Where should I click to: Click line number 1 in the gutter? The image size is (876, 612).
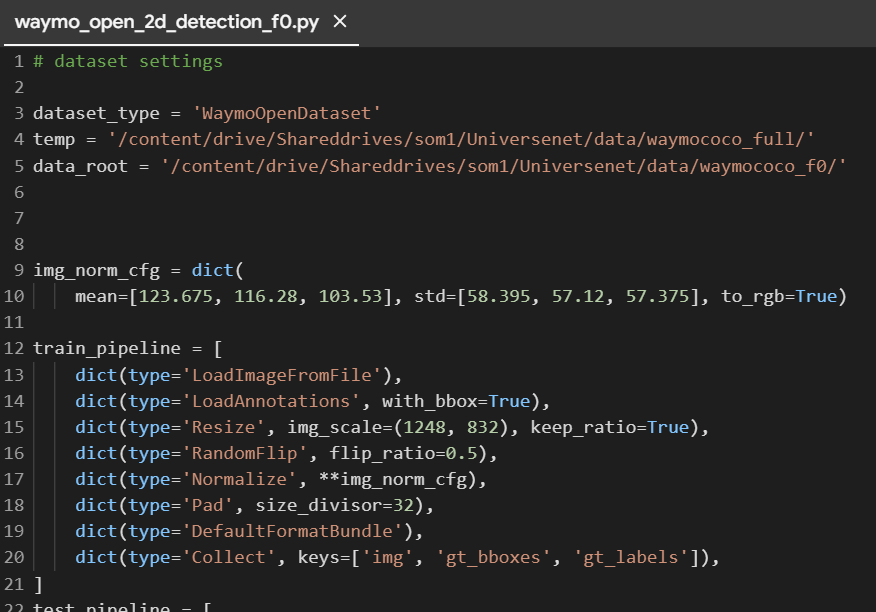pyautogui.click(x=18, y=61)
